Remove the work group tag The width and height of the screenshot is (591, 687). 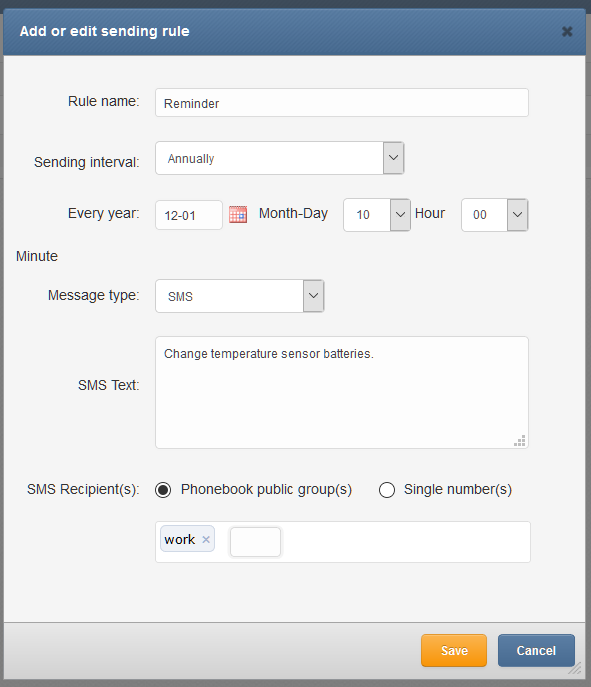(x=206, y=539)
